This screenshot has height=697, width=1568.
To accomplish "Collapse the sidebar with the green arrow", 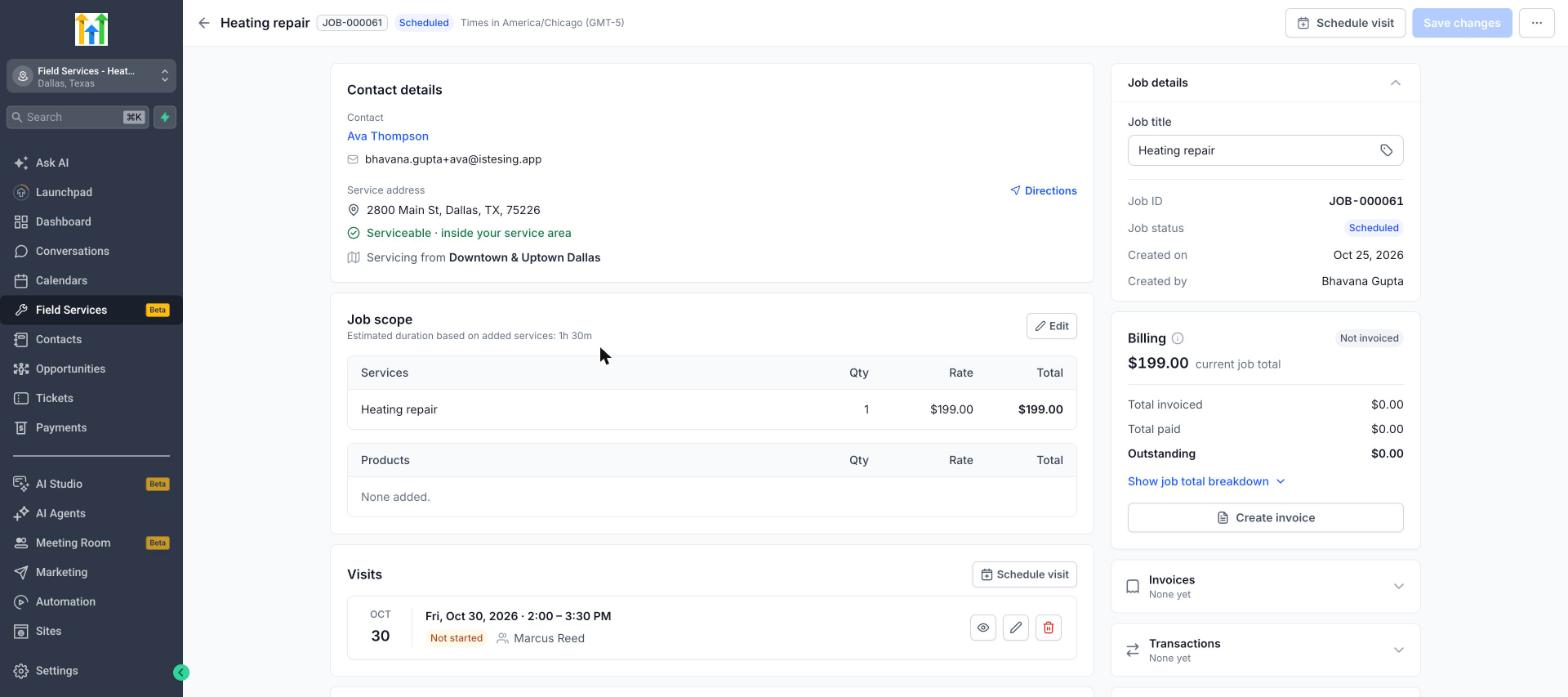I will pos(181,672).
